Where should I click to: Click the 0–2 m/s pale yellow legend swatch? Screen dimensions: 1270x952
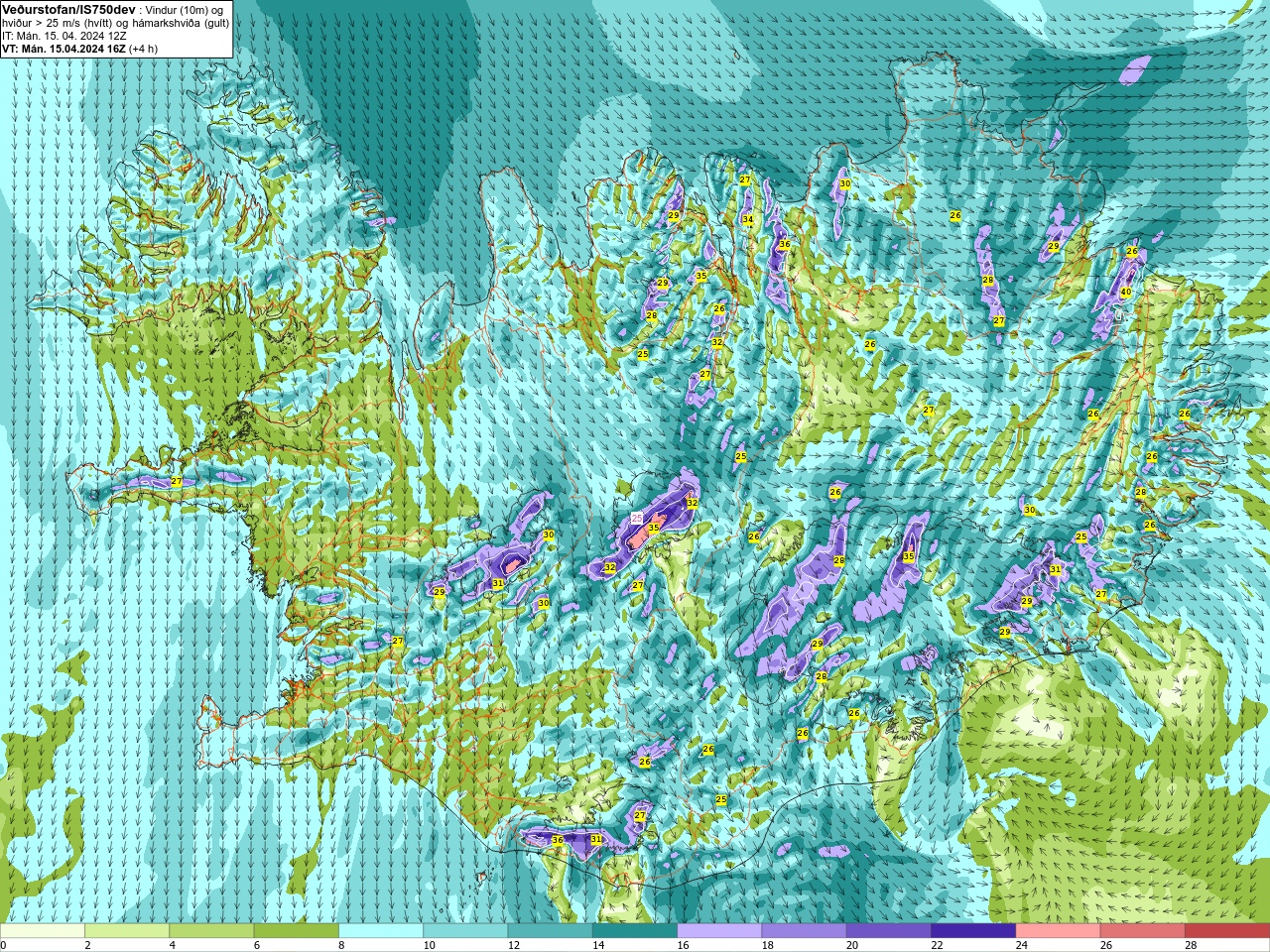click(43, 931)
